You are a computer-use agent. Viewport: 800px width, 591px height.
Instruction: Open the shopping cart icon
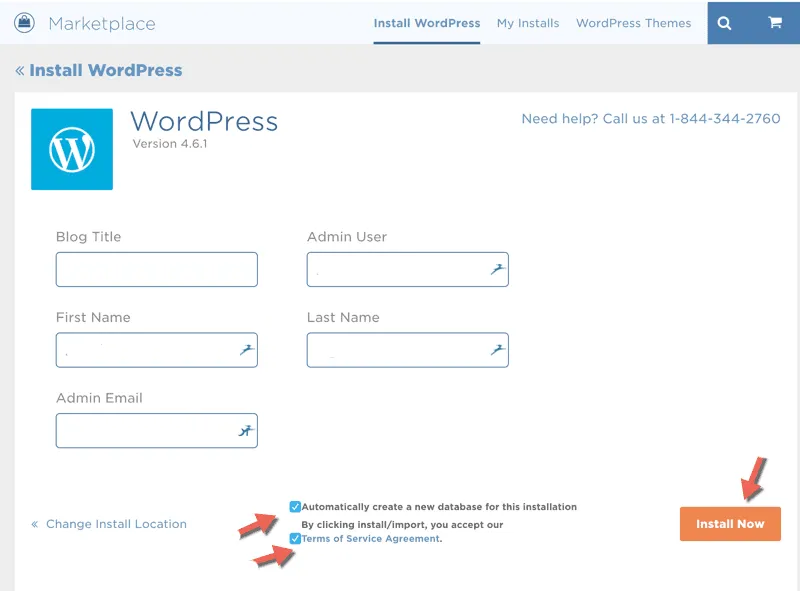point(774,23)
